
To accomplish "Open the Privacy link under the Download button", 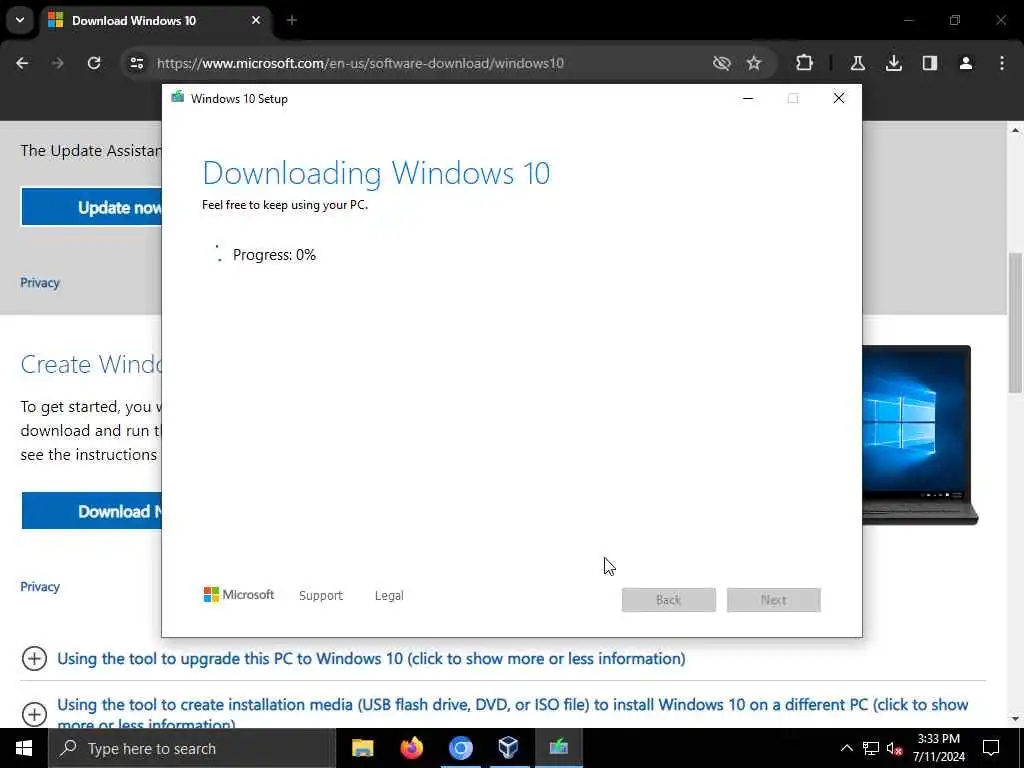I will click(40, 586).
